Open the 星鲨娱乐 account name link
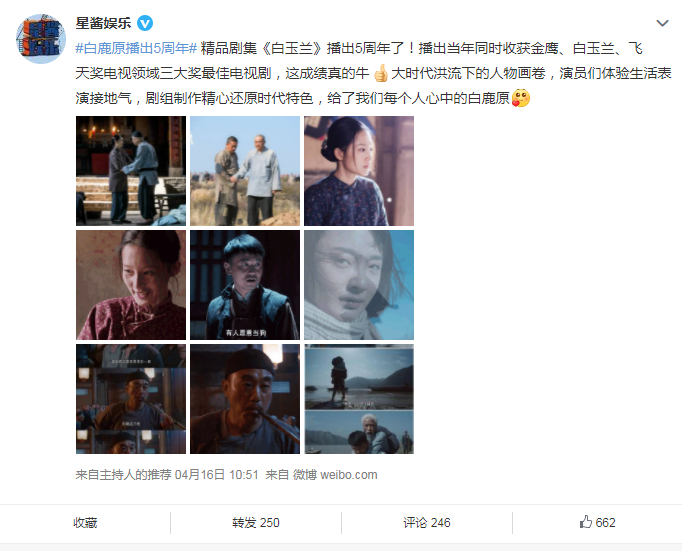Image resolution: width=682 pixels, height=551 pixels. tap(104, 23)
